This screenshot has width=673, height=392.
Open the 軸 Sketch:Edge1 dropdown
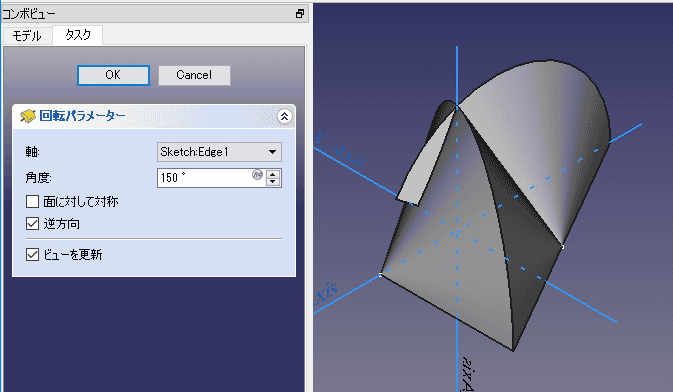[x=219, y=152]
